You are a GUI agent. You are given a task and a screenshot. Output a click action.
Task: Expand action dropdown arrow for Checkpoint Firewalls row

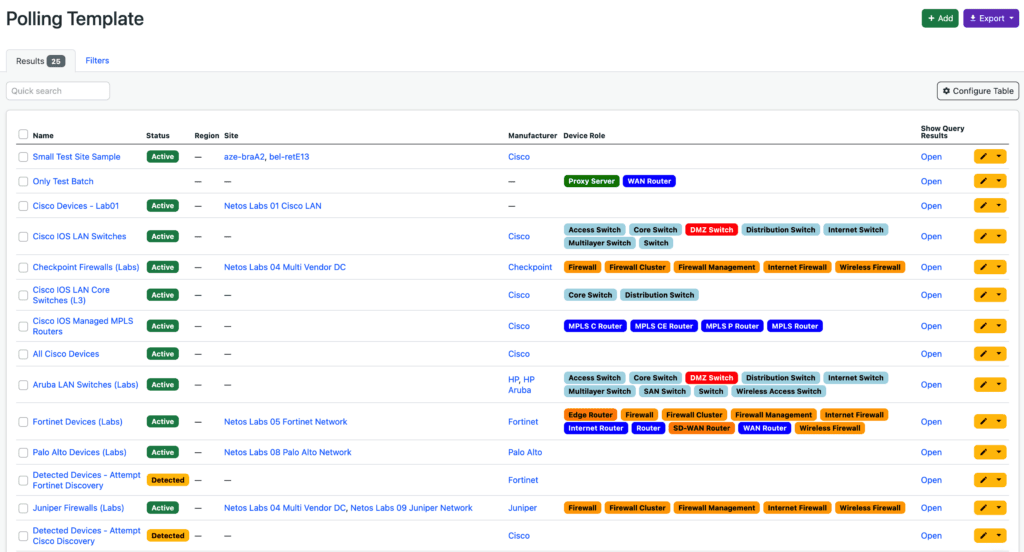[x=999, y=268]
